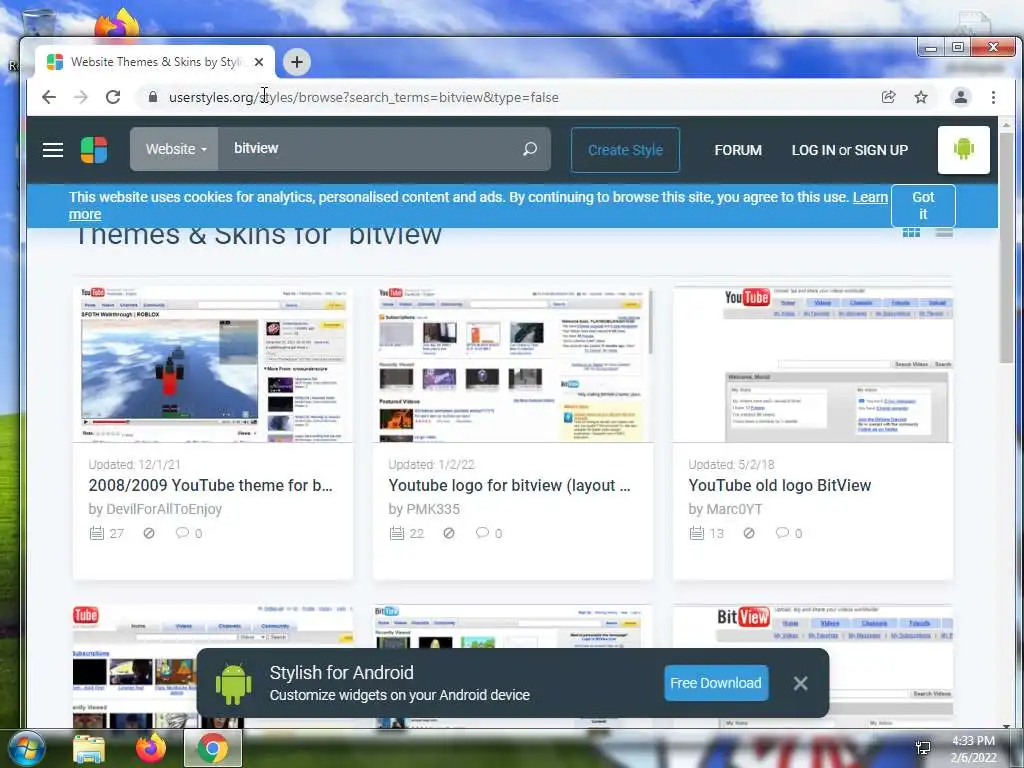Viewport: 1024px width, 768px height.
Task: Open thumbnail of 2008/2009 YouTube theme
Action: click(213, 364)
